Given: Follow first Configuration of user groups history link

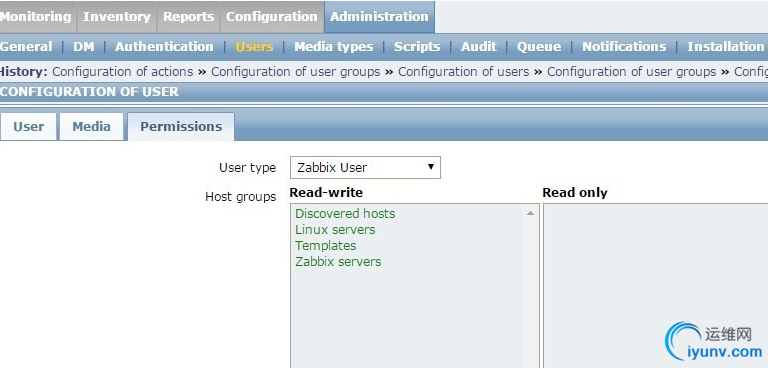Looking at the screenshot, I should [x=295, y=72].
